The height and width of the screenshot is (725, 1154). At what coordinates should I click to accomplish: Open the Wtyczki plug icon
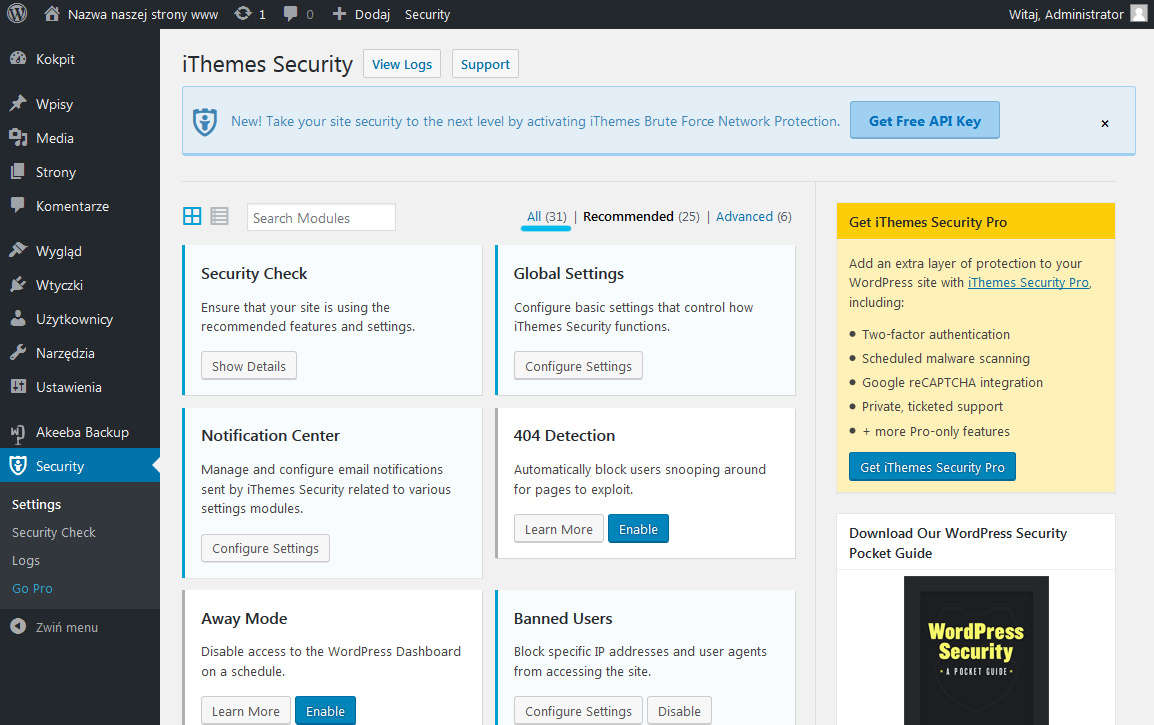tap(18, 285)
